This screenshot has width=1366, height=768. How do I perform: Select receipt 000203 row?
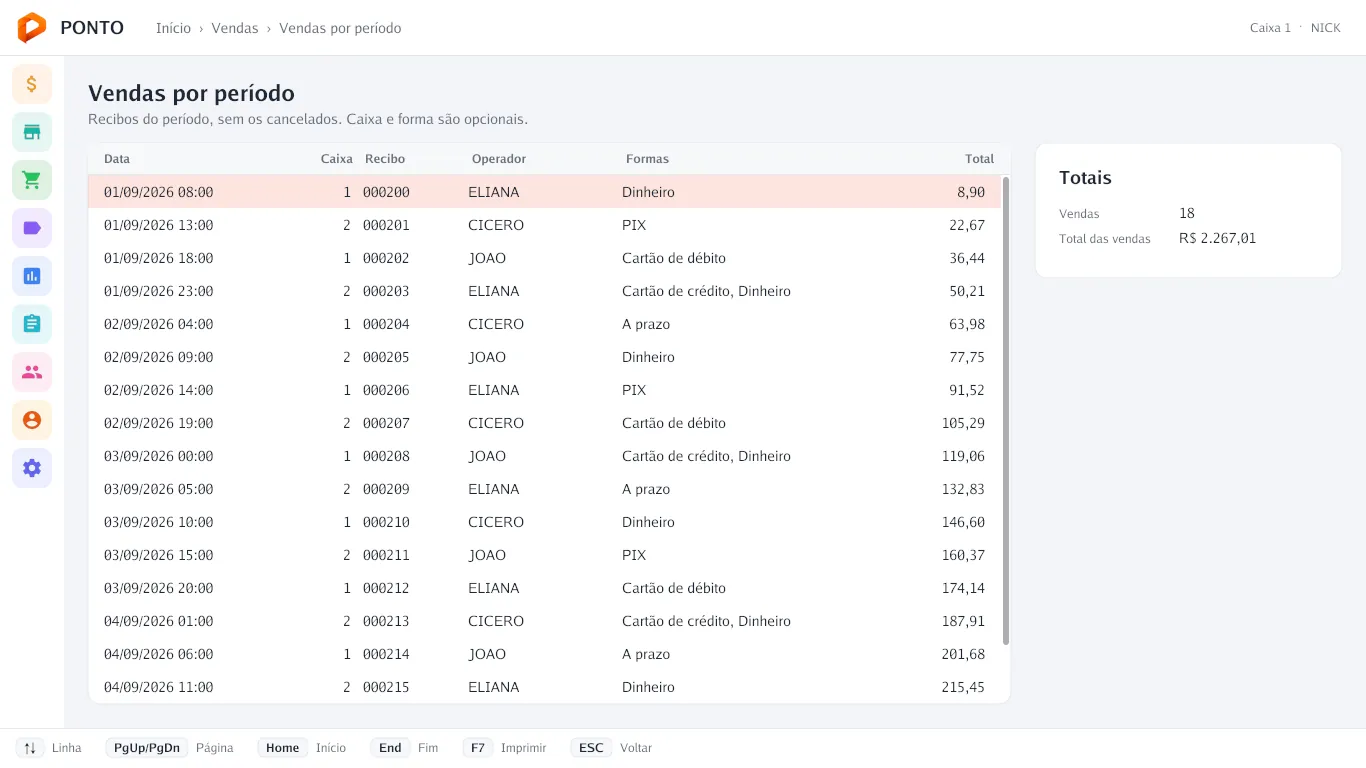point(545,291)
